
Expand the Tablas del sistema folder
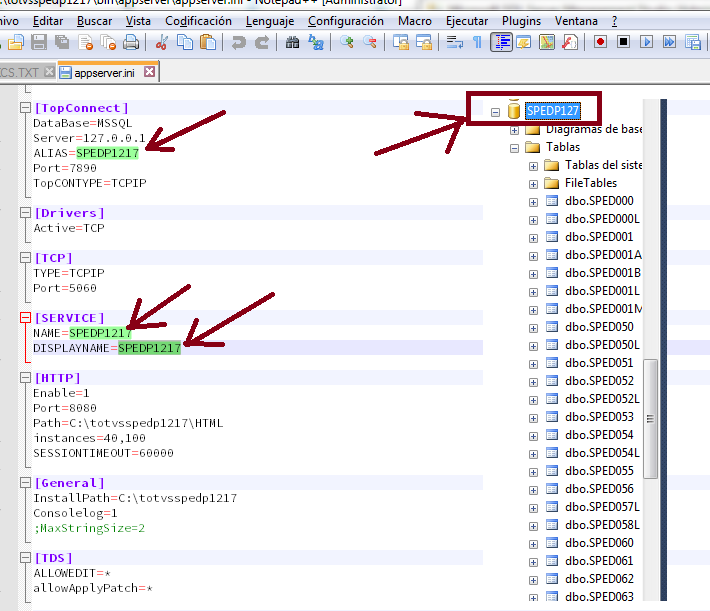pos(533,166)
